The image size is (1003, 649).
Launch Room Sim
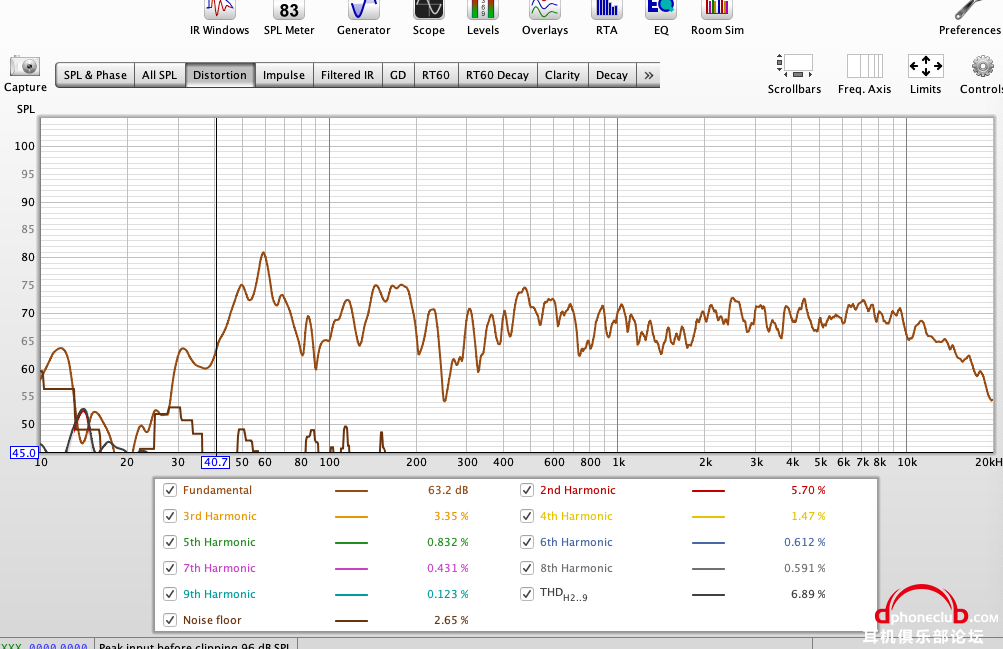pyautogui.click(x=717, y=18)
